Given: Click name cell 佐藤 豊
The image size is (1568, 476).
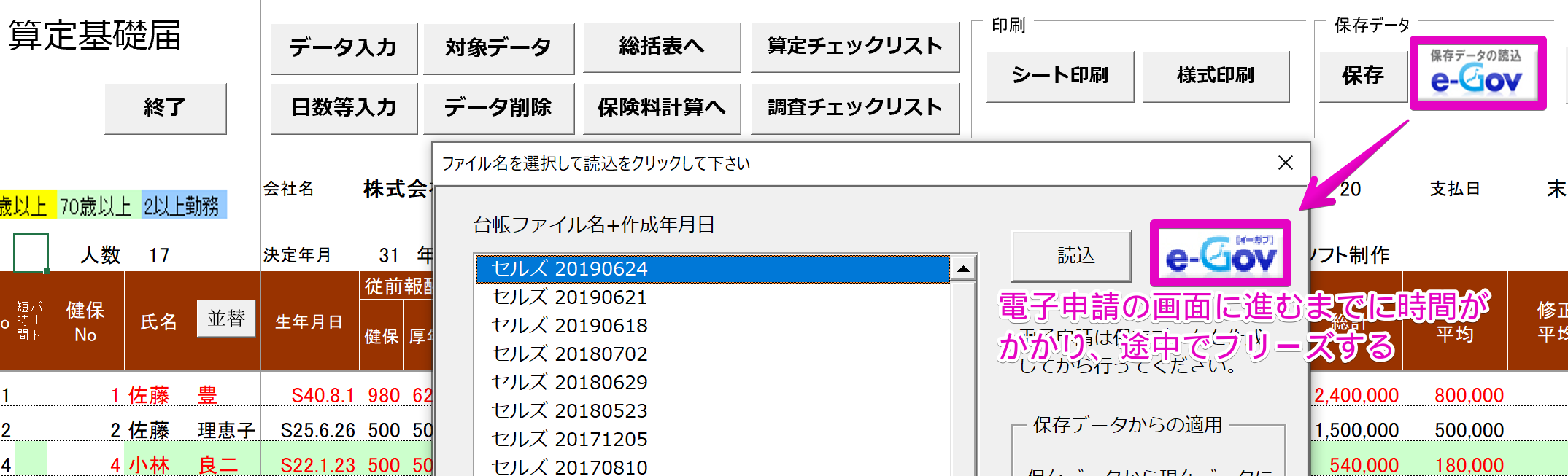Looking at the screenshot, I should coord(192,395).
